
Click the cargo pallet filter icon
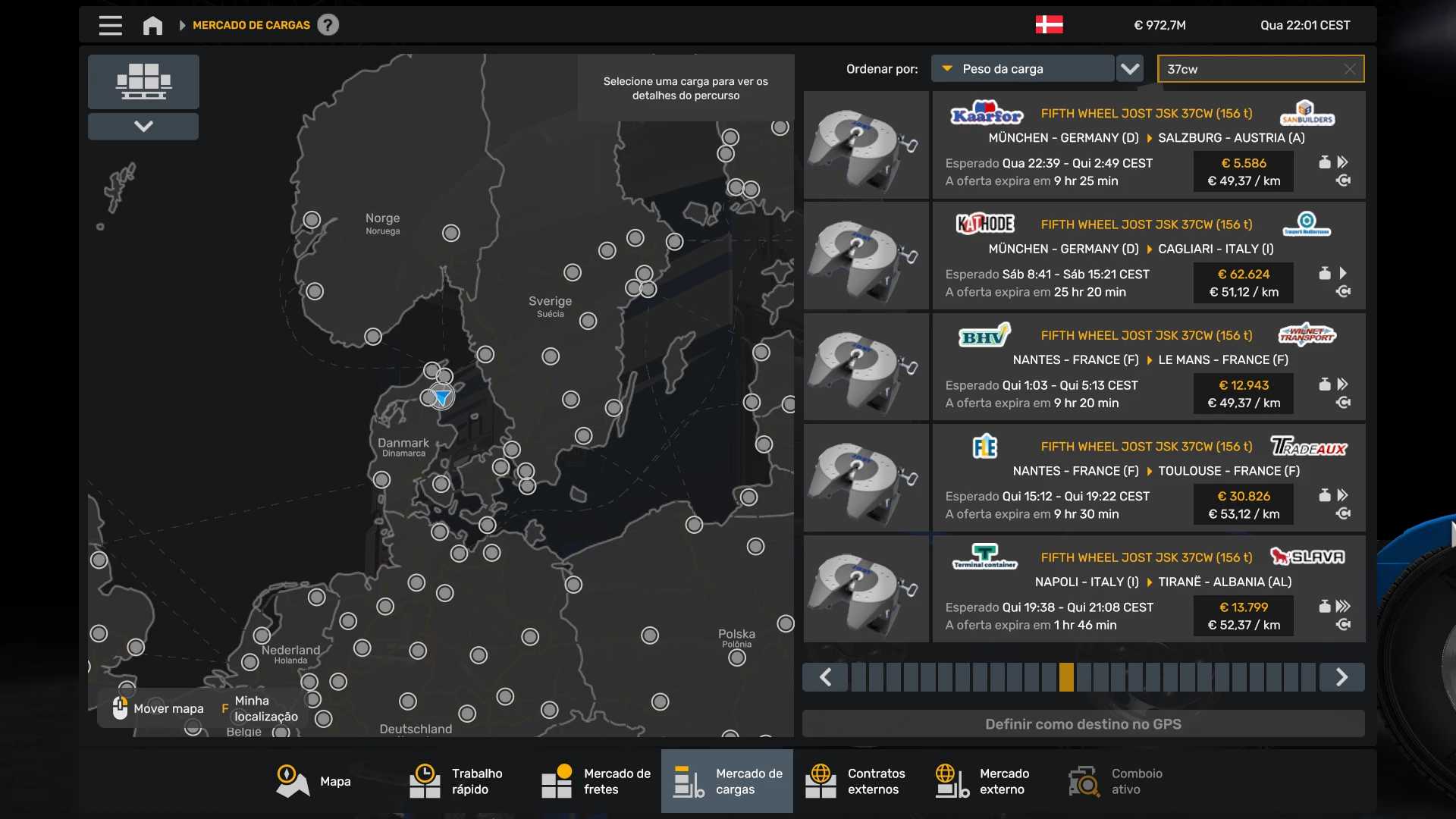pyautogui.click(x=143, y=81)
